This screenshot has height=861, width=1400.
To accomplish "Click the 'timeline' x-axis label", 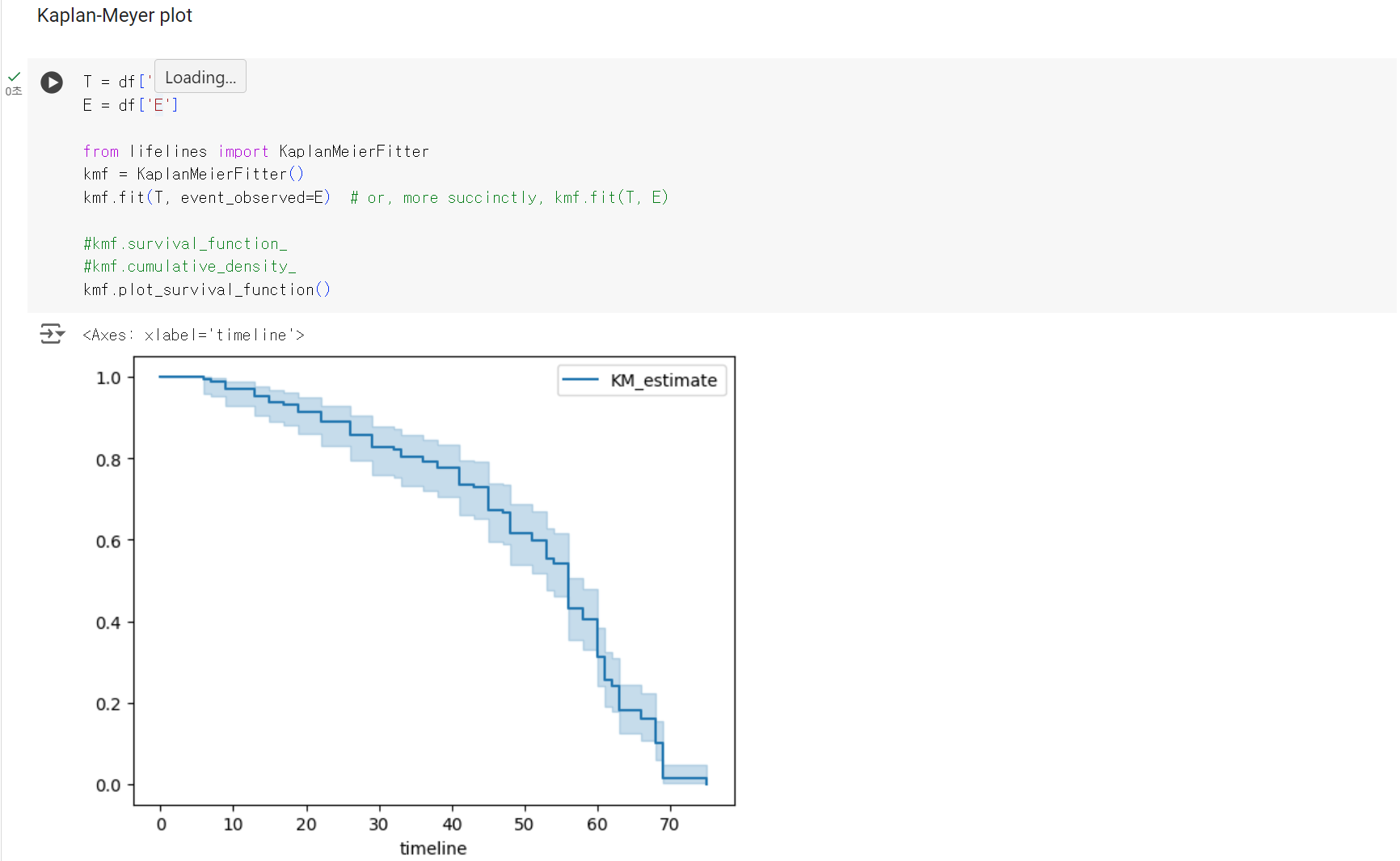I will pos(432,848).
